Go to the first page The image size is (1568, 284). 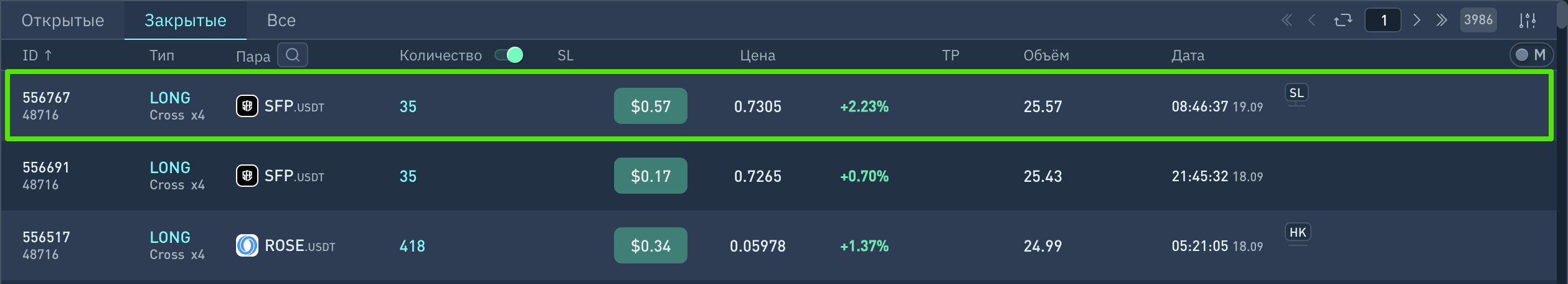1287,21
